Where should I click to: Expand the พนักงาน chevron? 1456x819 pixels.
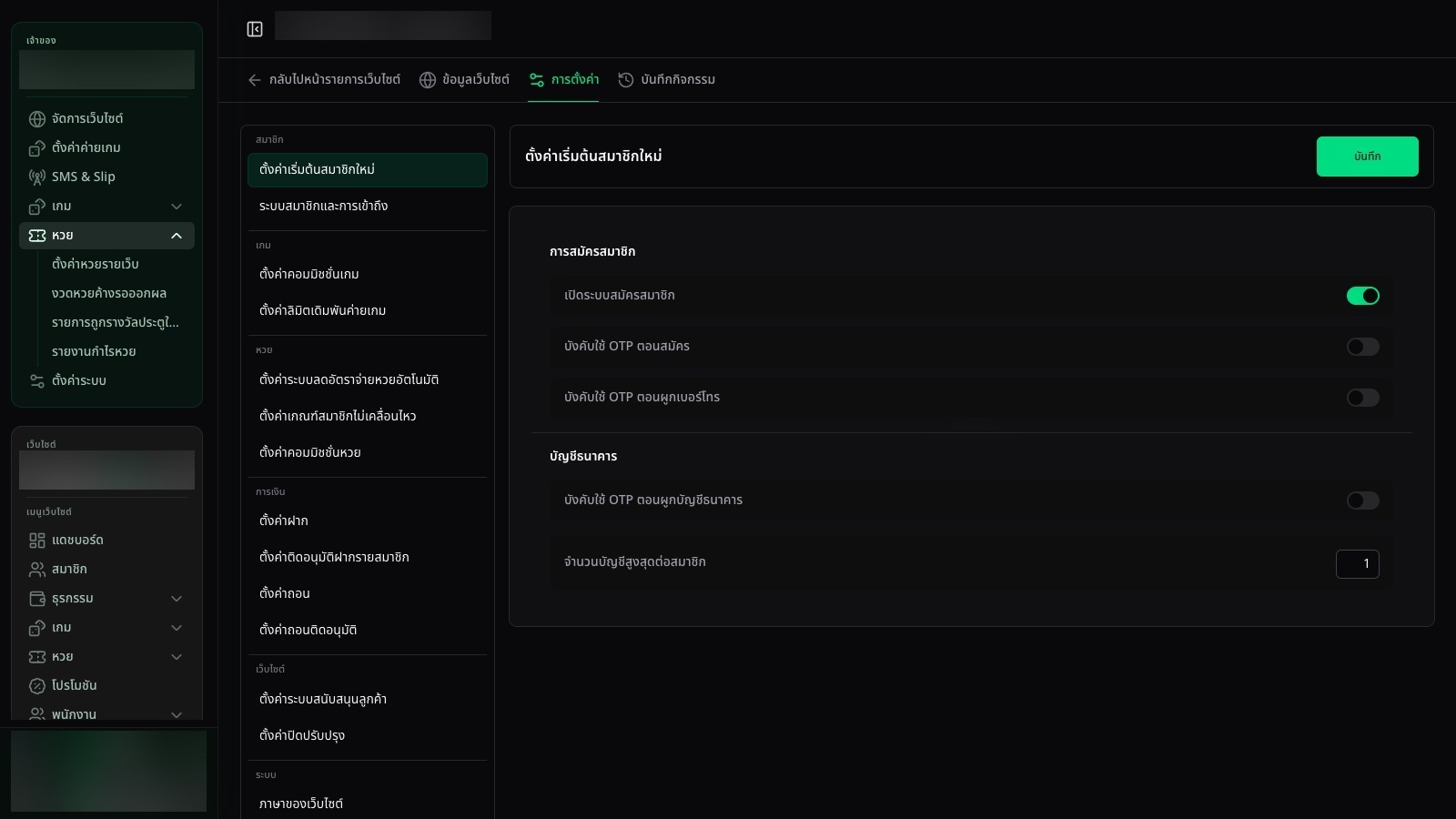point(177,714)
